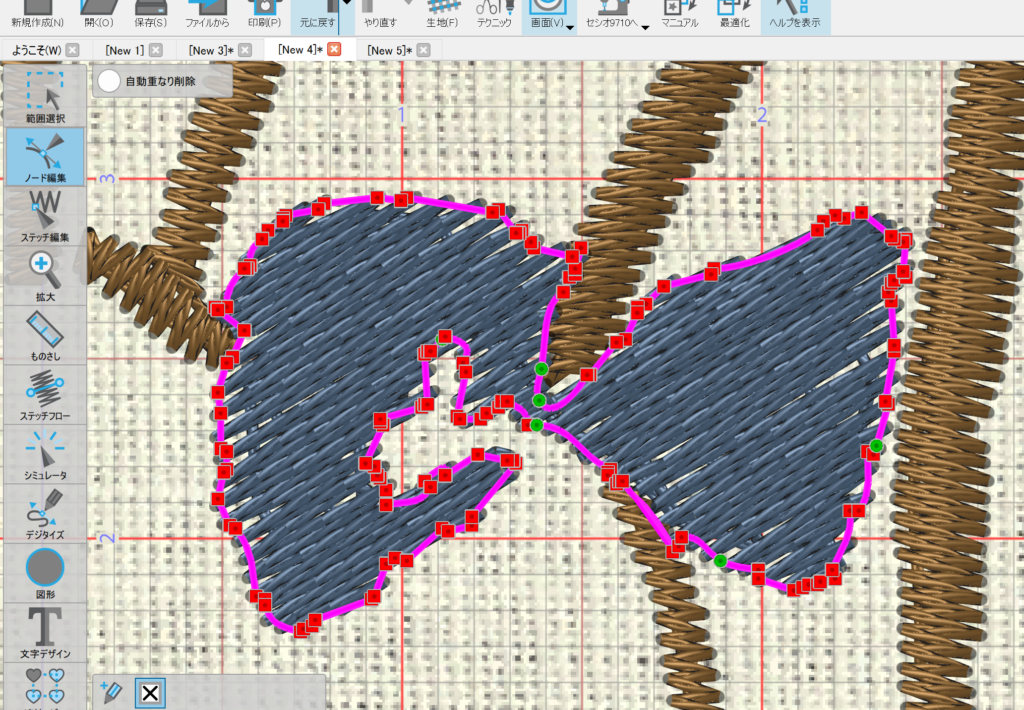Select the 範囲選択 range selection tool
Image resolution: width=1024 pixels, height=710 pixels.
(45, 96)
